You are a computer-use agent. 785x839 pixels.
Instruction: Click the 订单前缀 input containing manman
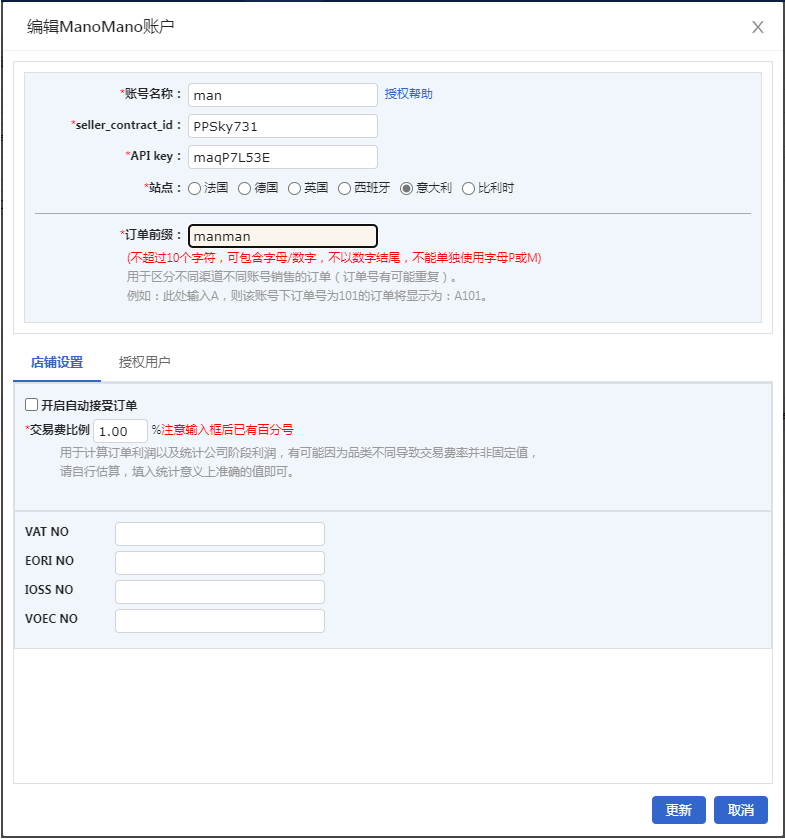[283, 236]
